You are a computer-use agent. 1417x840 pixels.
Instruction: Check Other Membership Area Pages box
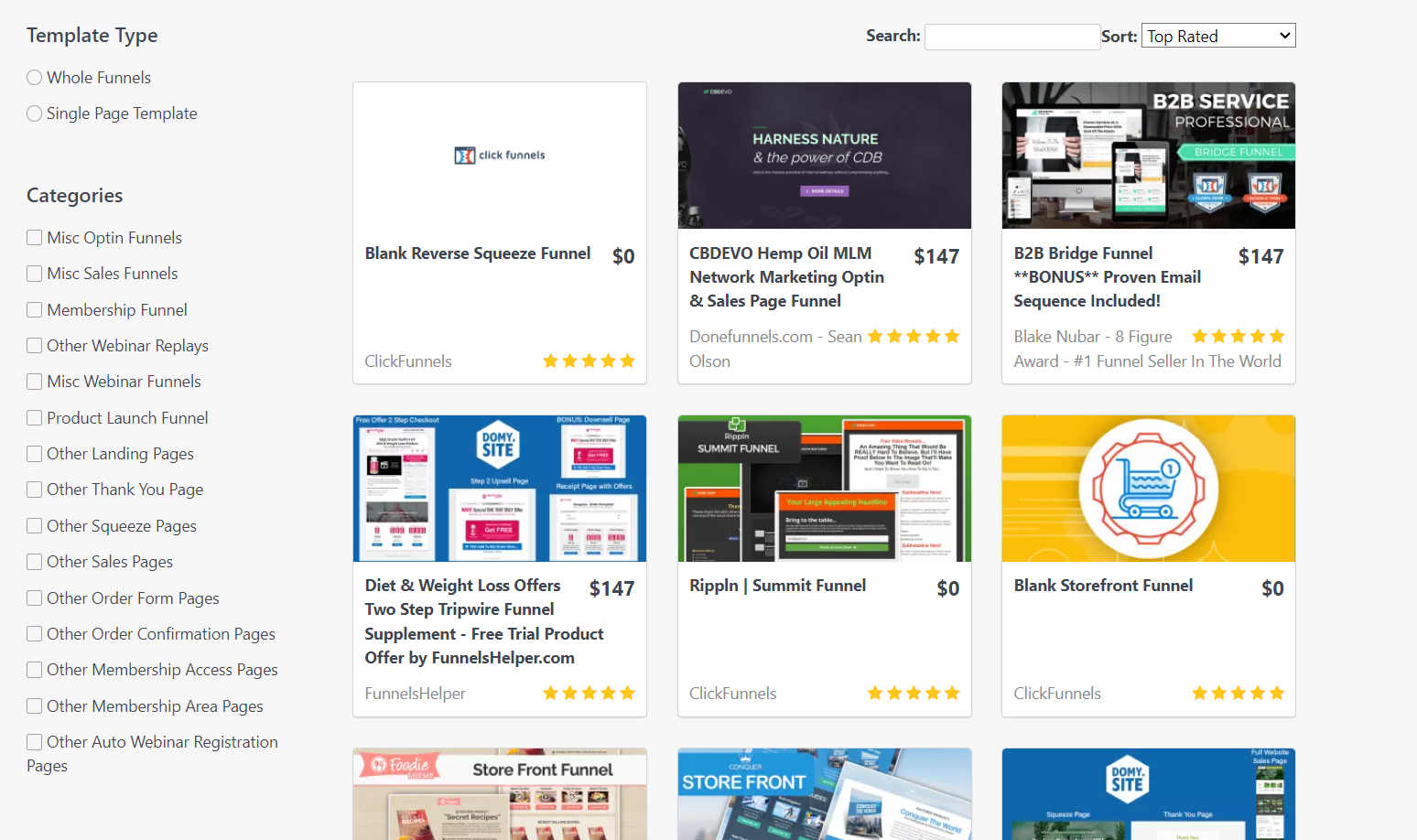pos(35,706)
